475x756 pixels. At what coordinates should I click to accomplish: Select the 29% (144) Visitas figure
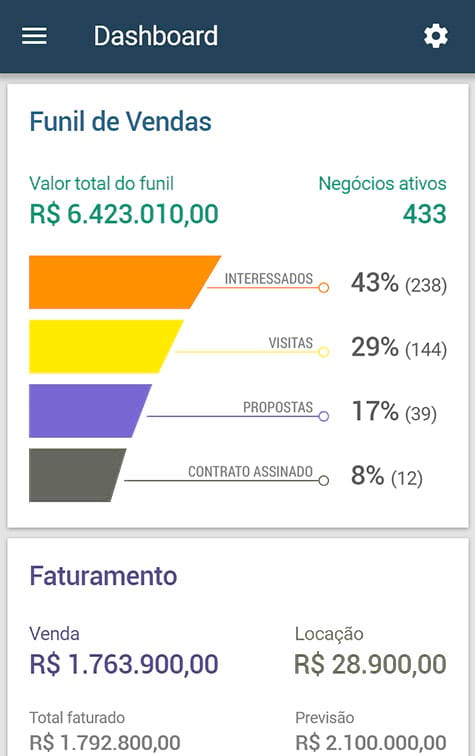coord(399,347)
